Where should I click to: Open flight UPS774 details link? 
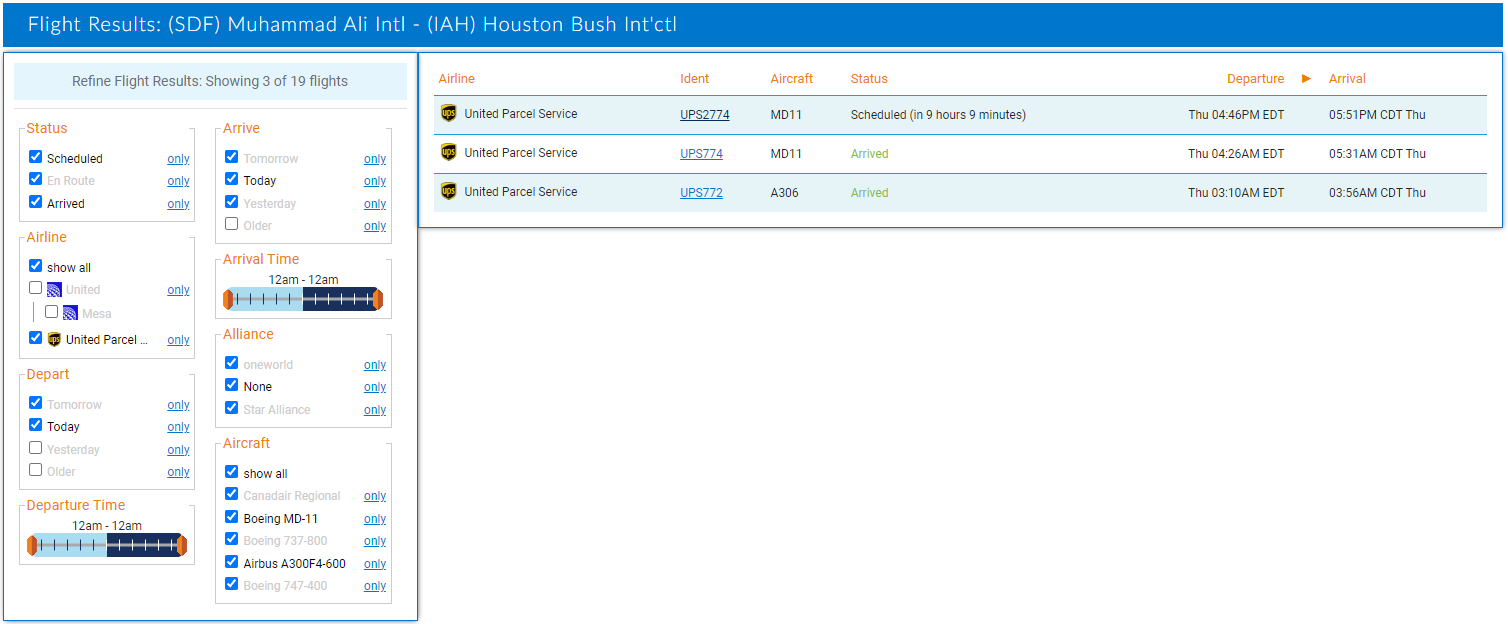pyautogui.click(x=701, y=154)
